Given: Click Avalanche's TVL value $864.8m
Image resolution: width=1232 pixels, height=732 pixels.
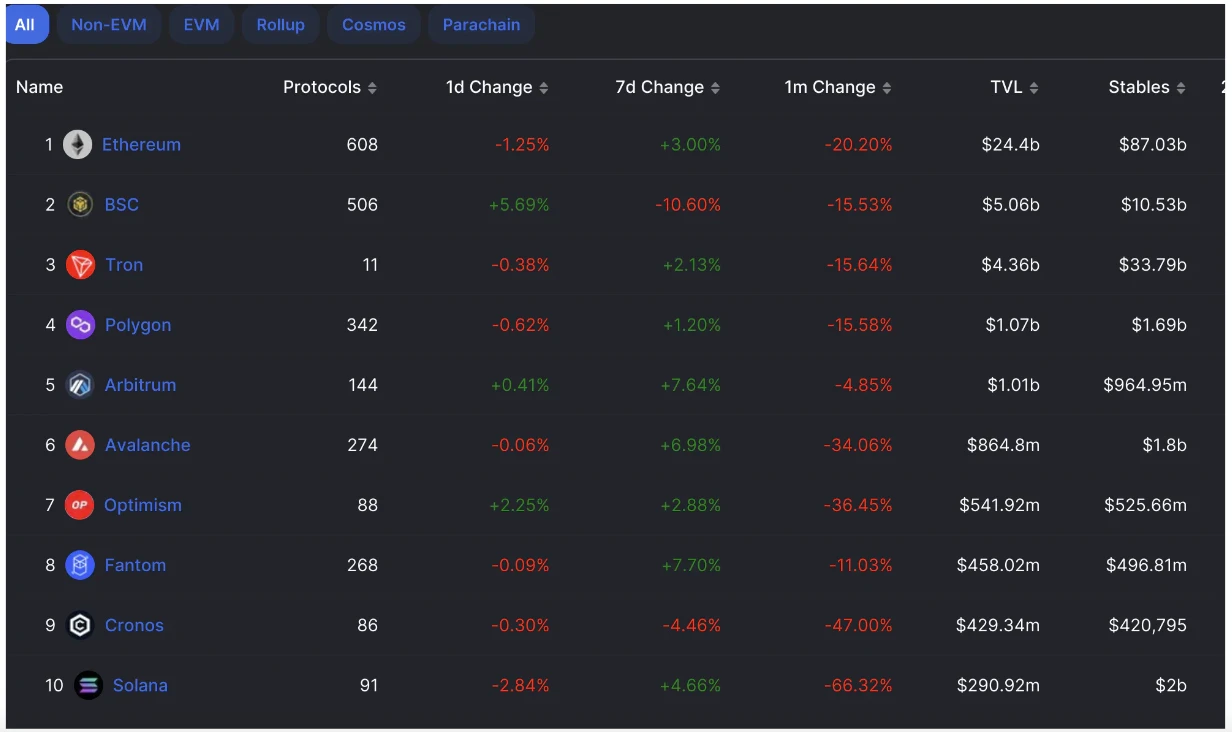Looking at the screenshot, I should pos(1003,445).
